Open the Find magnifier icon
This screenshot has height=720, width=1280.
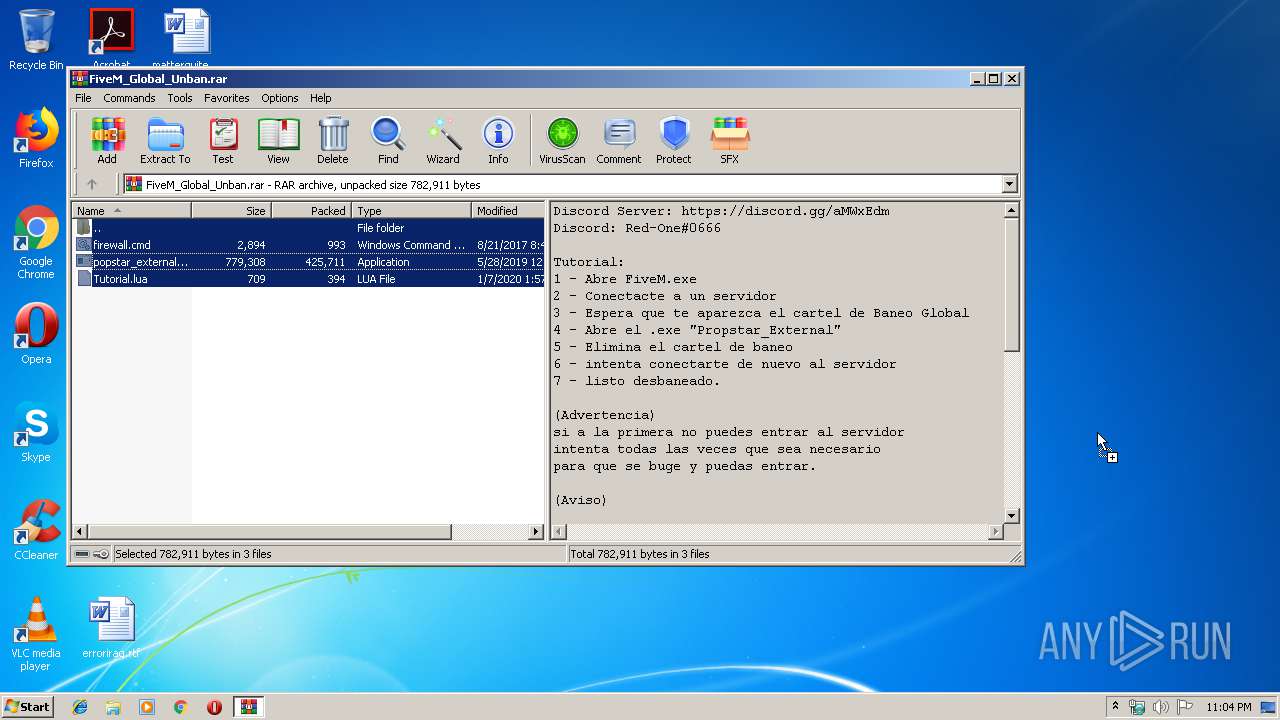388,140
